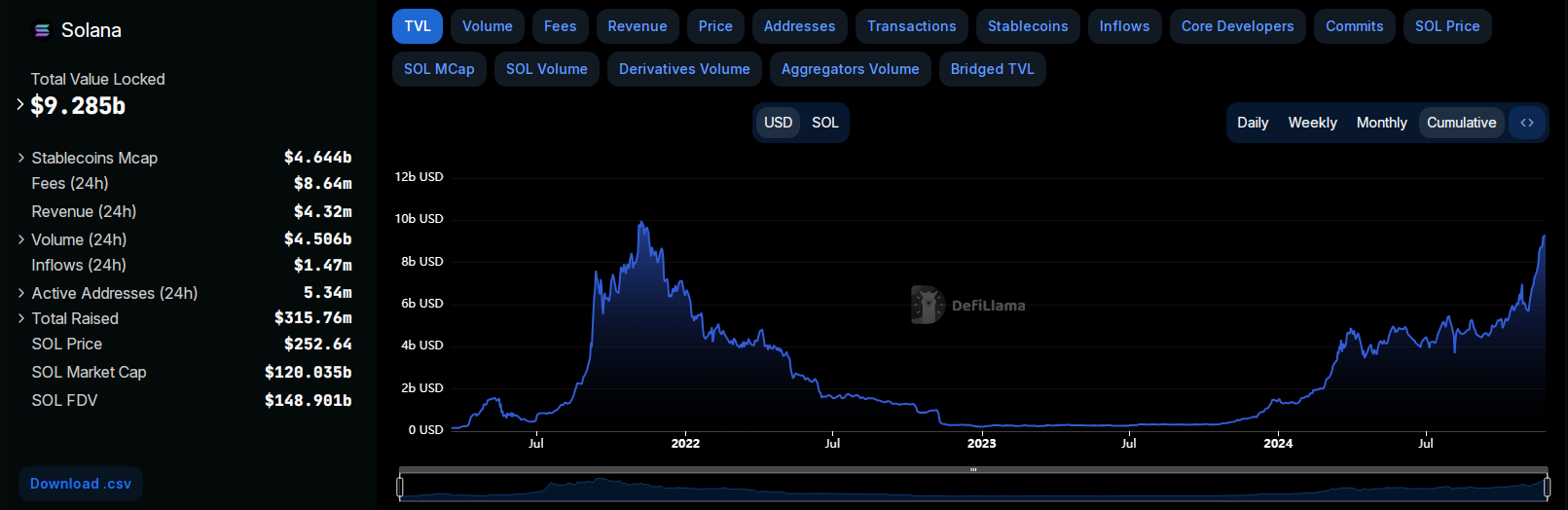Switch to Daily grouping

[1252, 123]
